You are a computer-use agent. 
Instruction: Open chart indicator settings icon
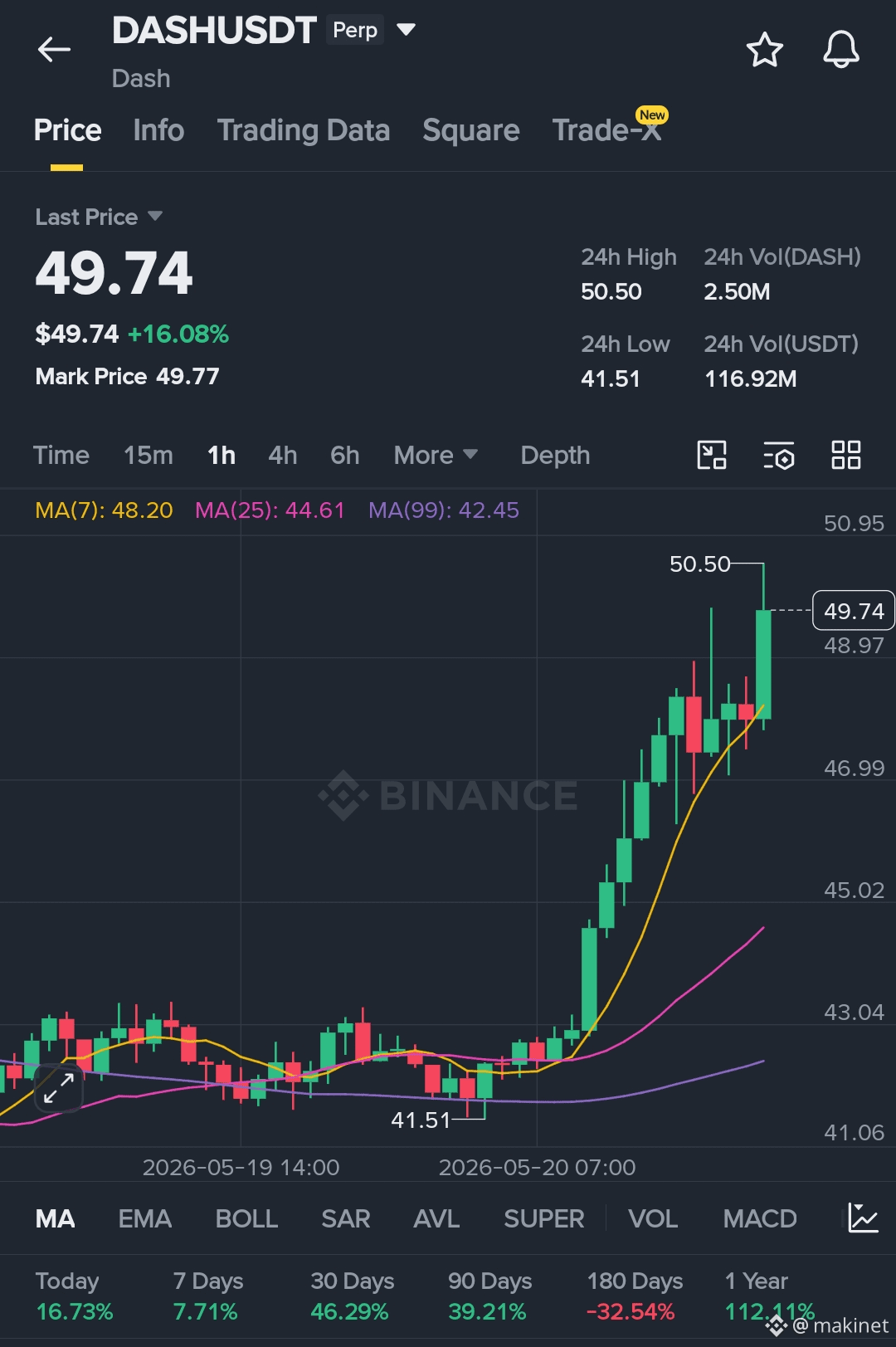click(779, 455)
